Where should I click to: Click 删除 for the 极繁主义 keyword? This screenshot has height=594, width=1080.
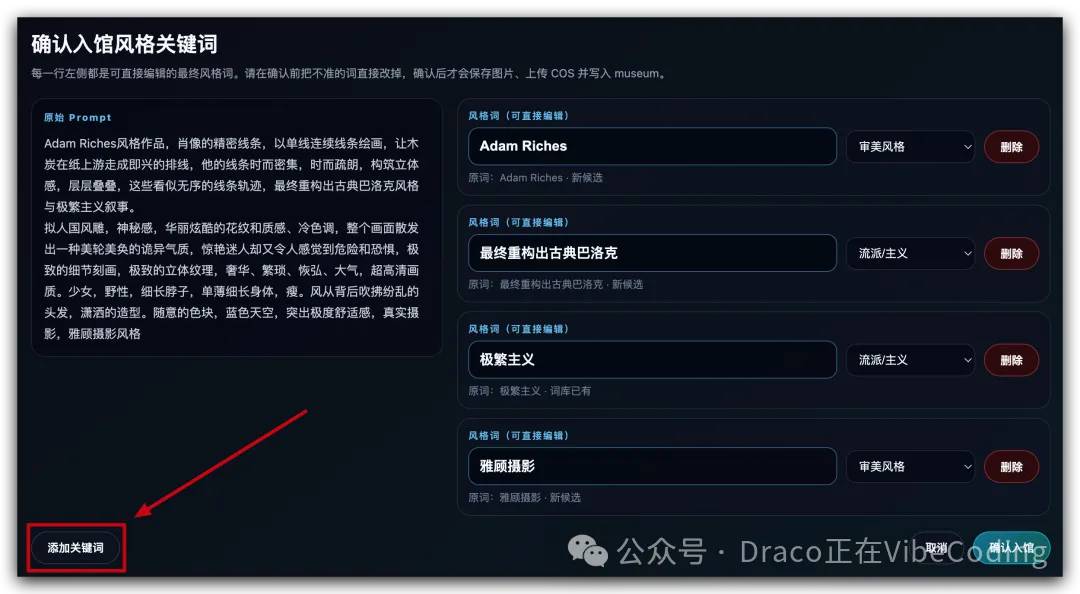[x=1011, y=360]
